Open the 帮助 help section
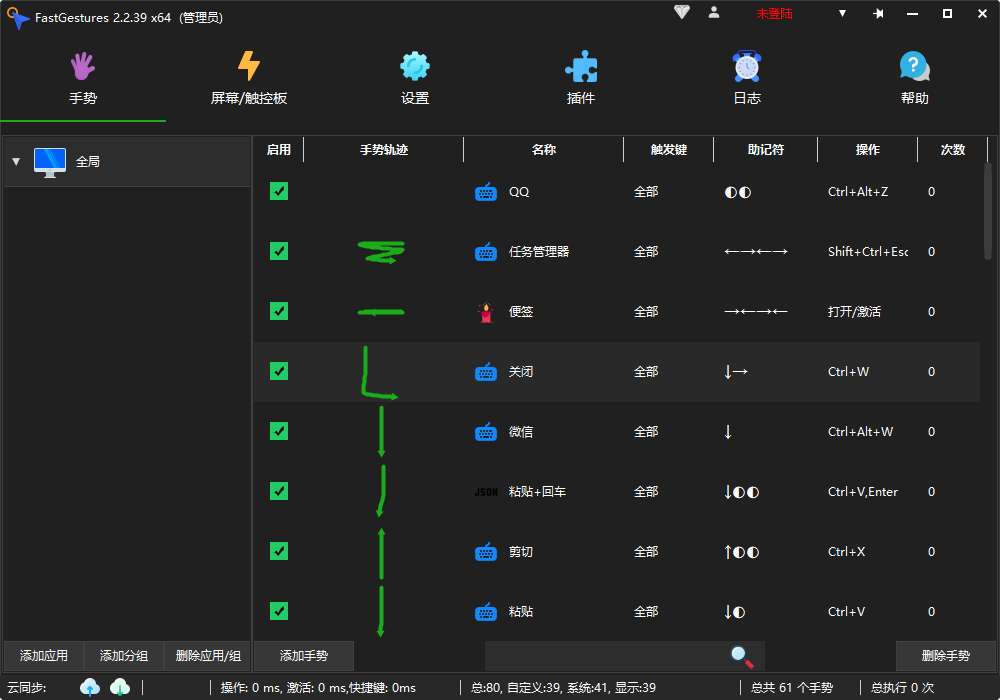Screen dimensions: 1000x700 (x=914, y=78)
